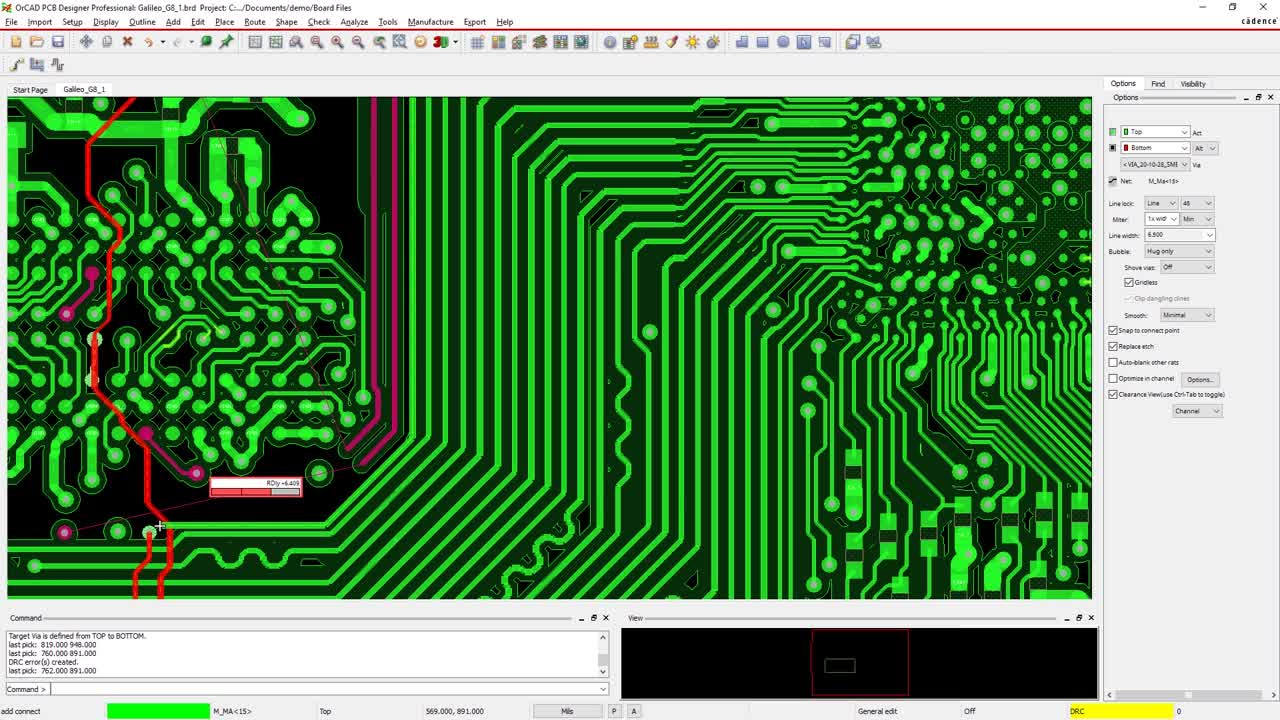Open the active layer dropdown showing Top
The width and height of the screenshot is (1280, 720).
pos(1184,131)
